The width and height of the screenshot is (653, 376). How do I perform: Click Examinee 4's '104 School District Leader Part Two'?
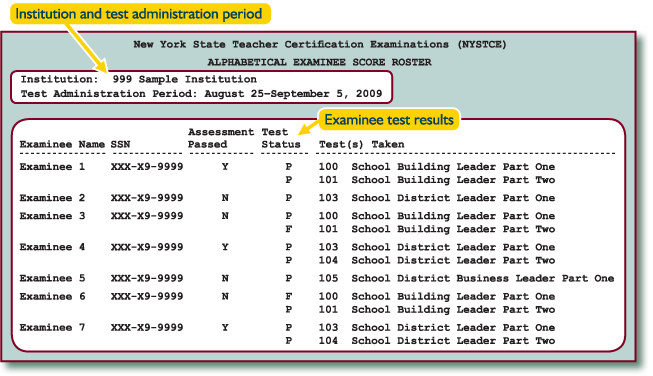[x=437, y=260]
